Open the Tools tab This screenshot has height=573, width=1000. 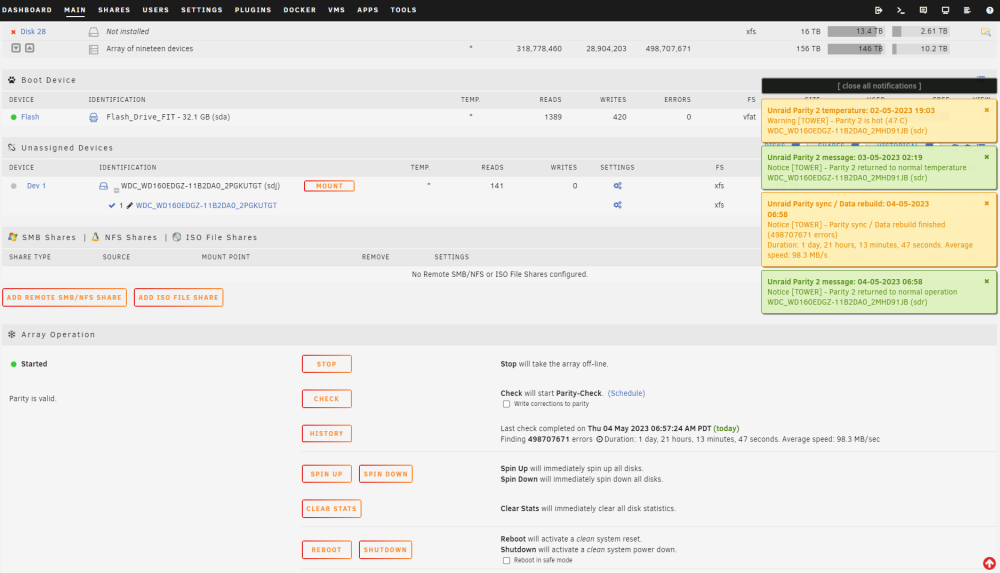coord(404,10)
